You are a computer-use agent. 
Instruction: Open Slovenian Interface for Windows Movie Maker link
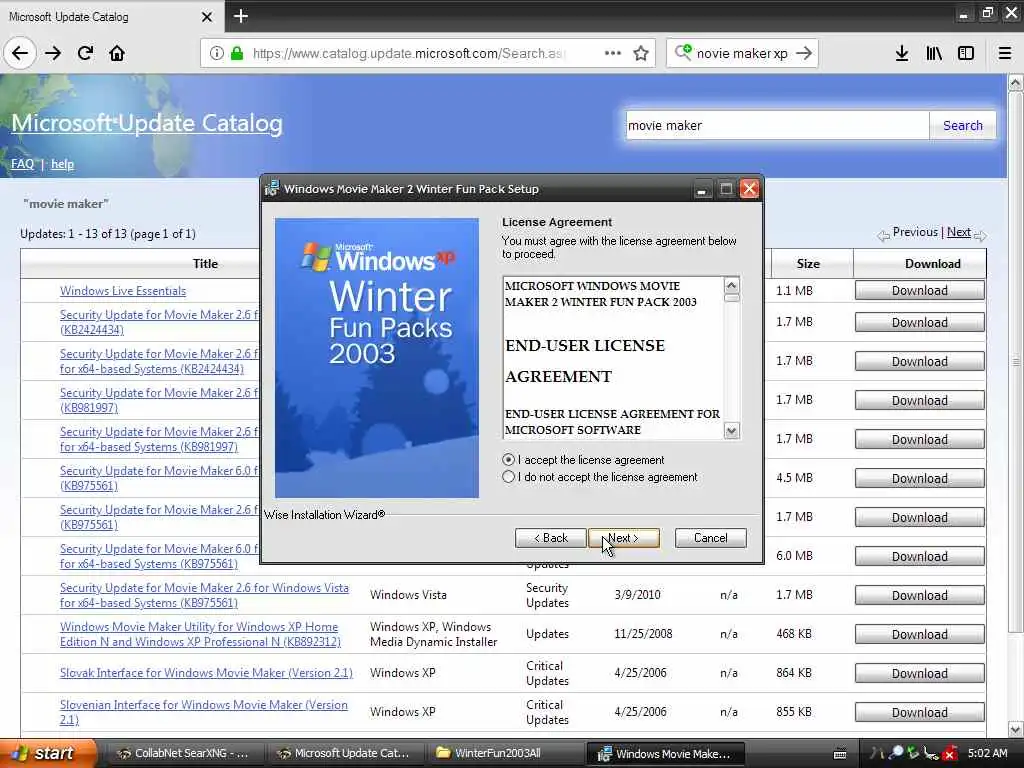point(203,712)
